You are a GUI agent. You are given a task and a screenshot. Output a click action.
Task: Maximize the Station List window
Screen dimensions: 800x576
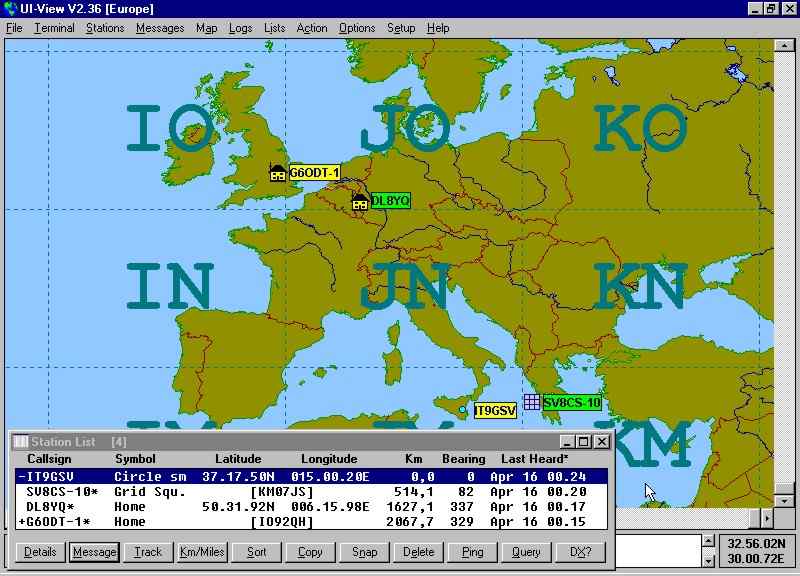click(585, 441)
